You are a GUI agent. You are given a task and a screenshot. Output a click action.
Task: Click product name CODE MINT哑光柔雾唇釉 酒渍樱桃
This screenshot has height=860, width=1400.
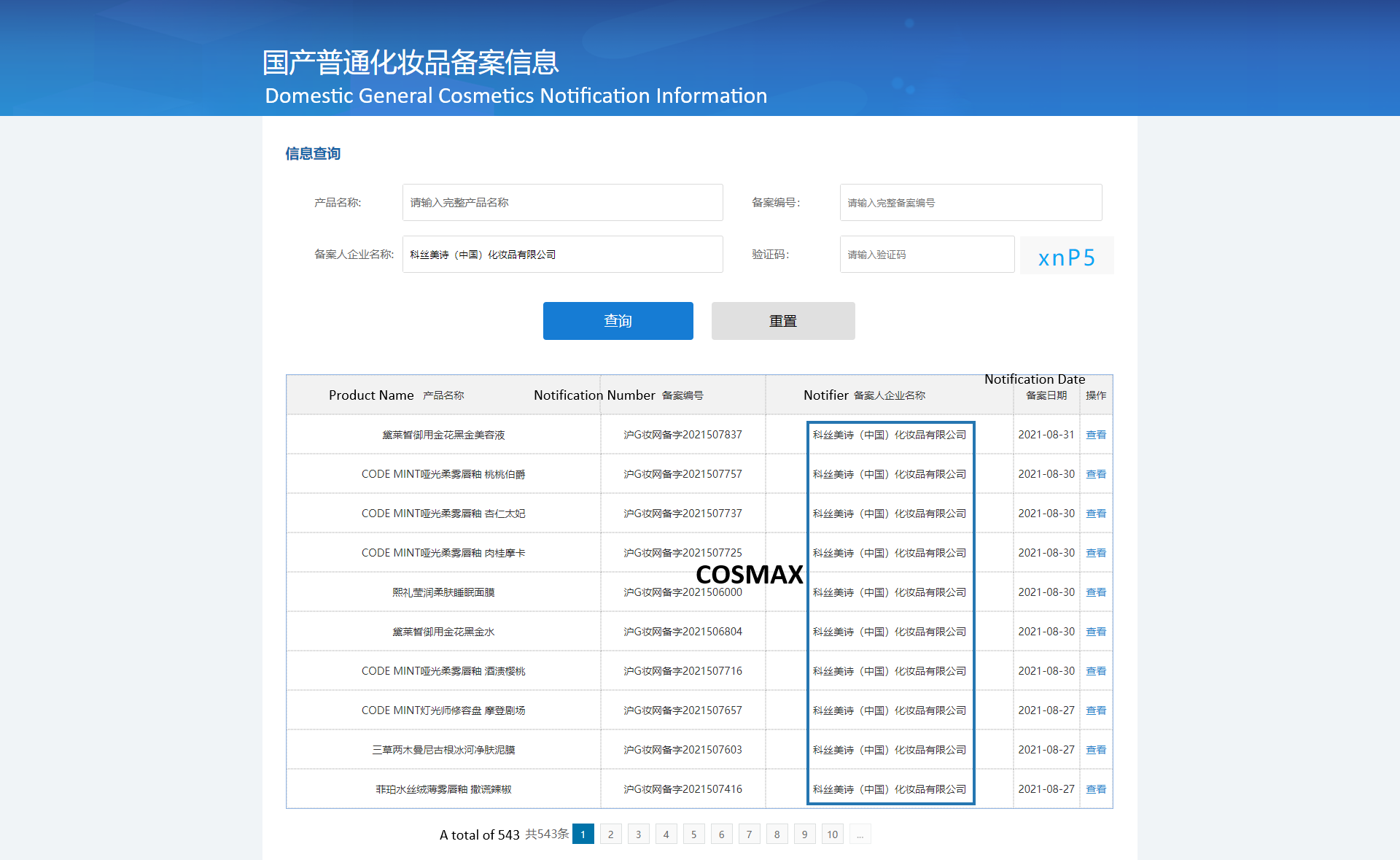pos(443,671)
